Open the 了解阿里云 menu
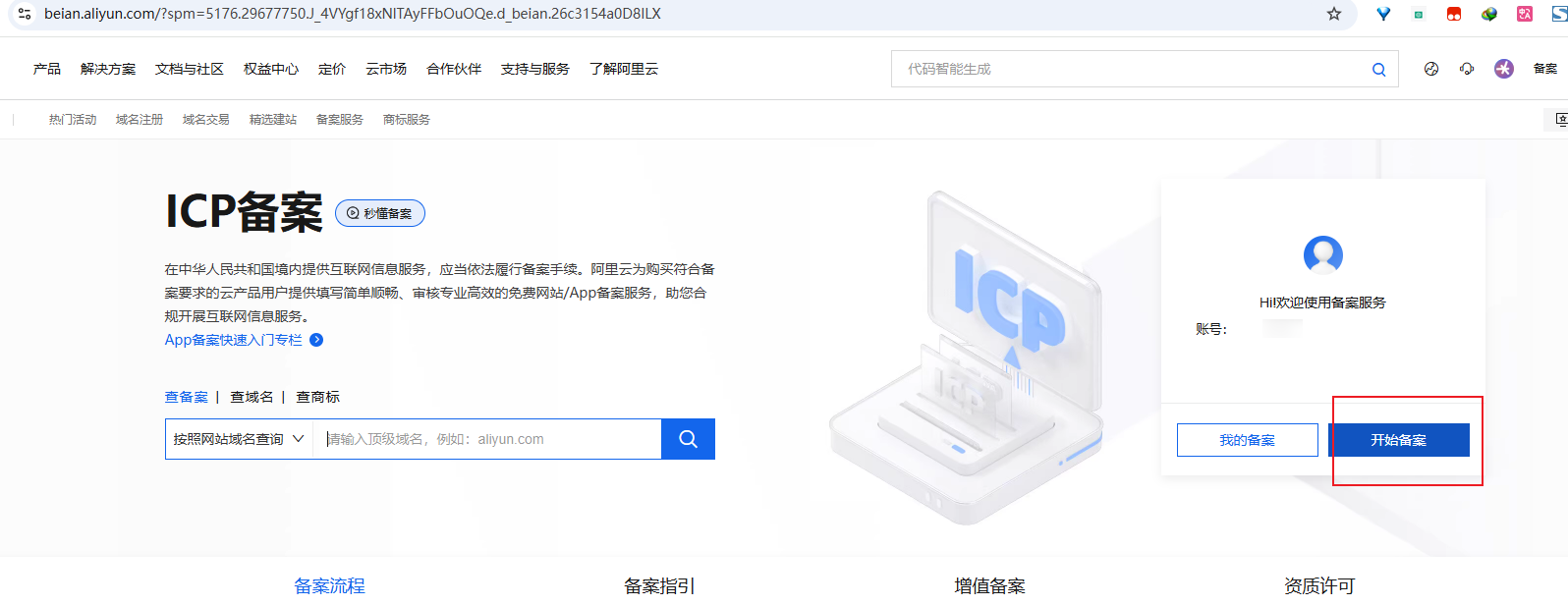Image resolution: width=1568 pixels, height=606 pixels. tap(624, 69)
